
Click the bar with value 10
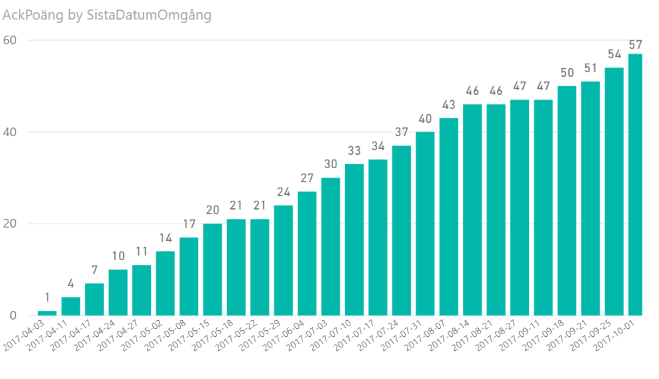(118, 292)
